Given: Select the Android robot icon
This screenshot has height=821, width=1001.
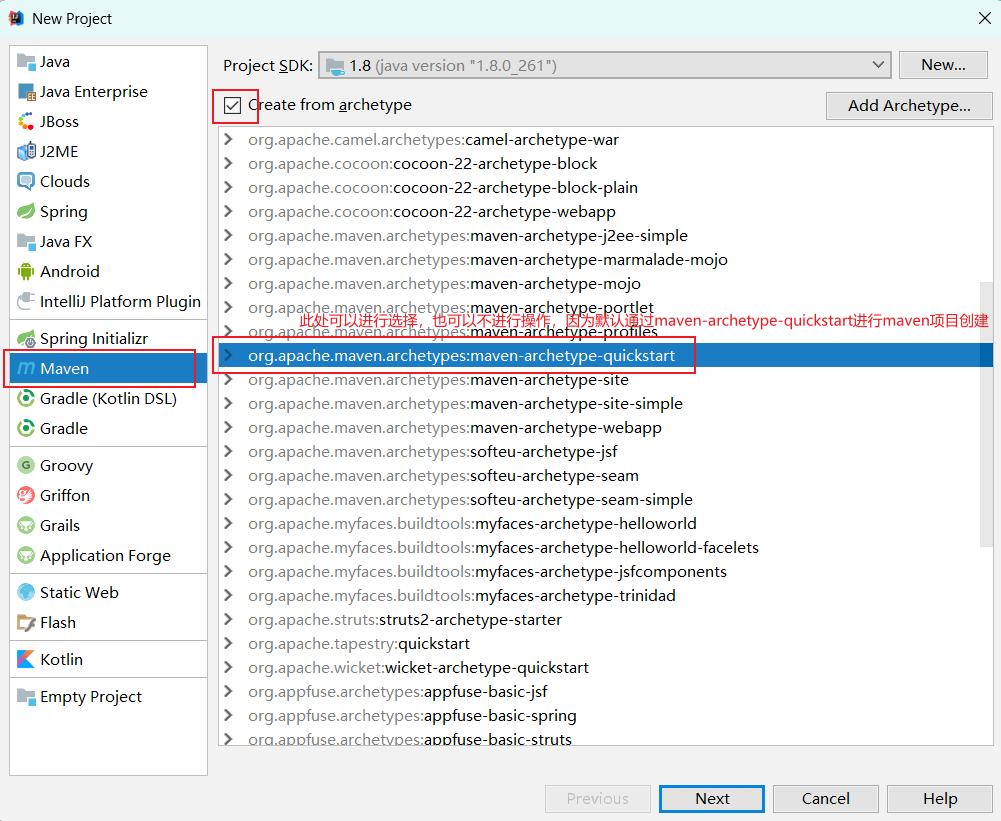Looking at the screenshot, I should [26, 272].
